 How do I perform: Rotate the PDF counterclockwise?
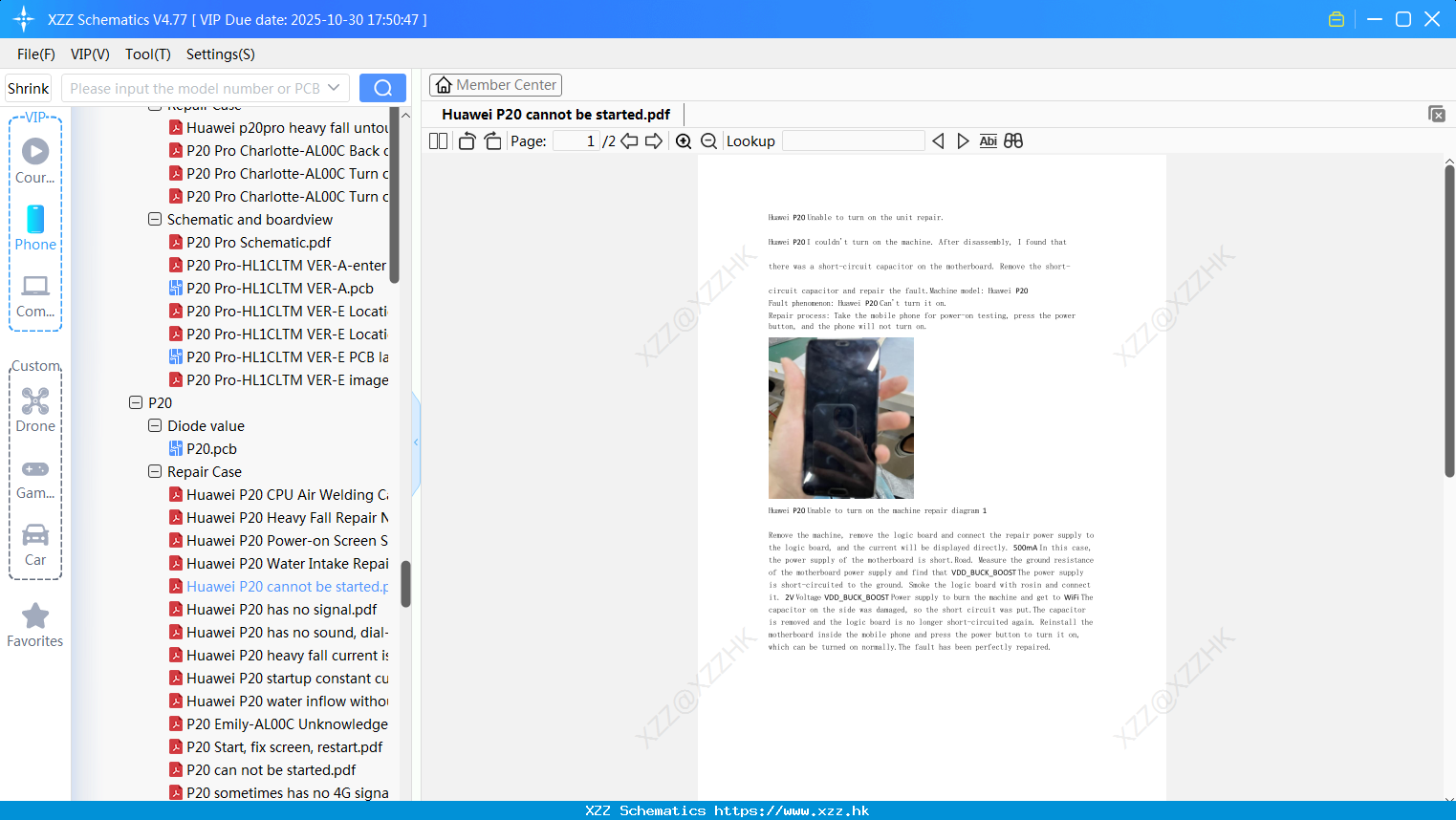[467, 141]
